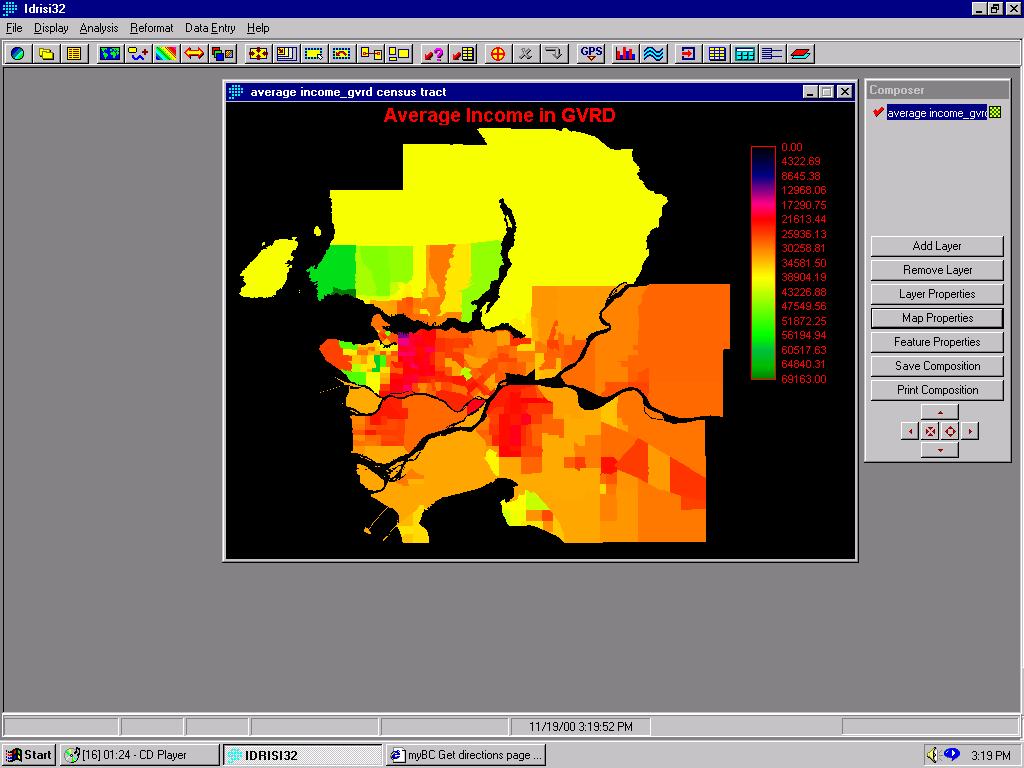Click the red and cyan layers icon

tap(802, 54)
